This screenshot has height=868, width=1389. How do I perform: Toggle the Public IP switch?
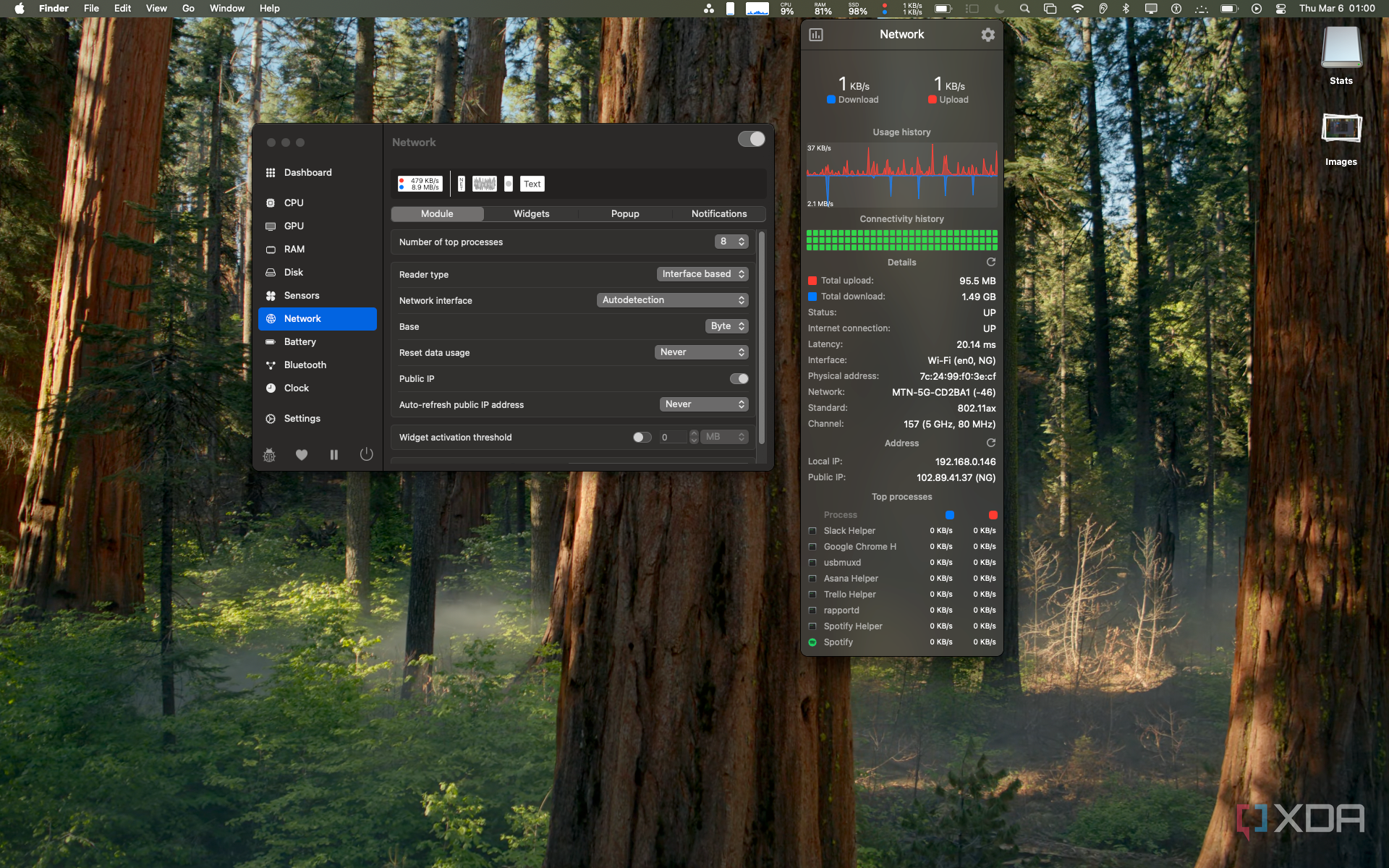(x=739, y=379)
